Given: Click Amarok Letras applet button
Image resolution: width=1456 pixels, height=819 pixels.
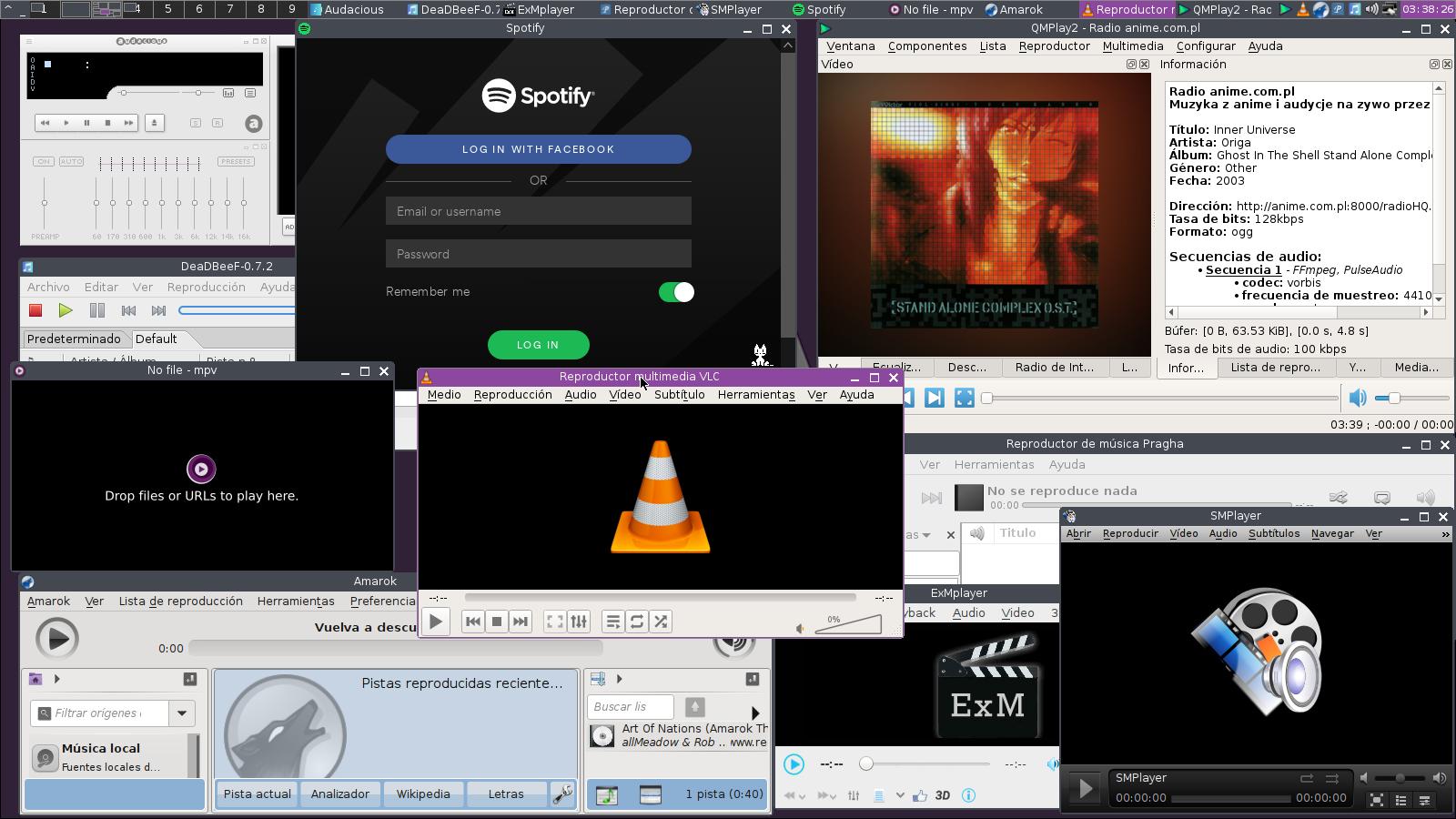Looking at the screenshot, I should [506, 794].
